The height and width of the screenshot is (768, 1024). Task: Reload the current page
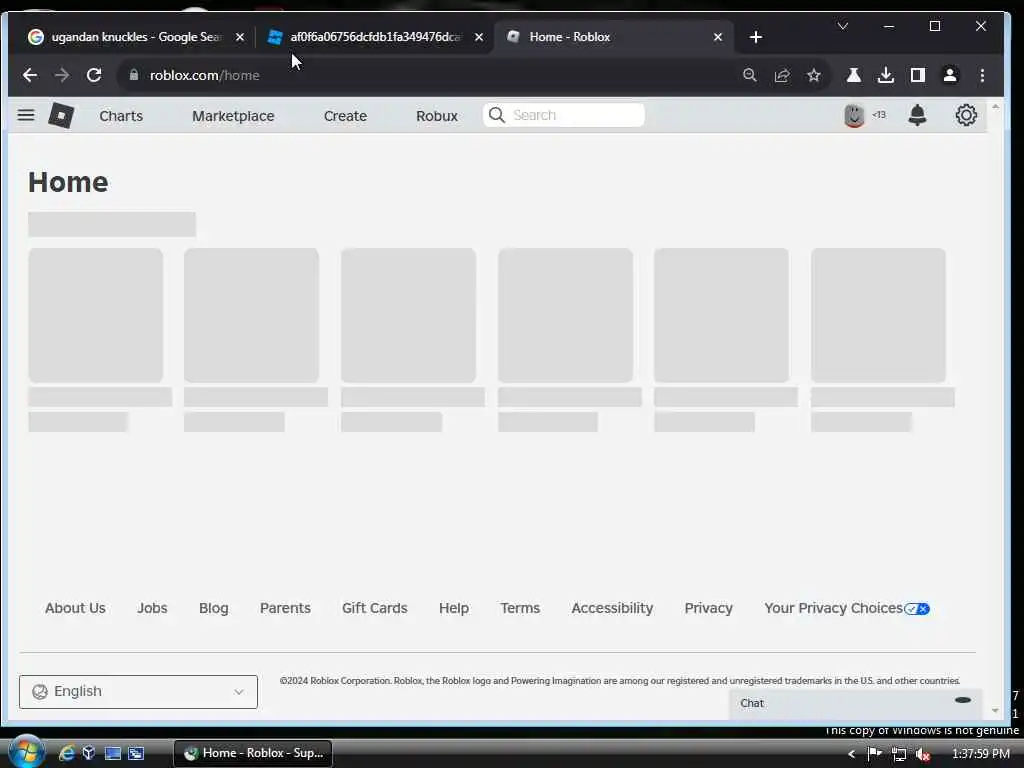(x=94, y=75)
